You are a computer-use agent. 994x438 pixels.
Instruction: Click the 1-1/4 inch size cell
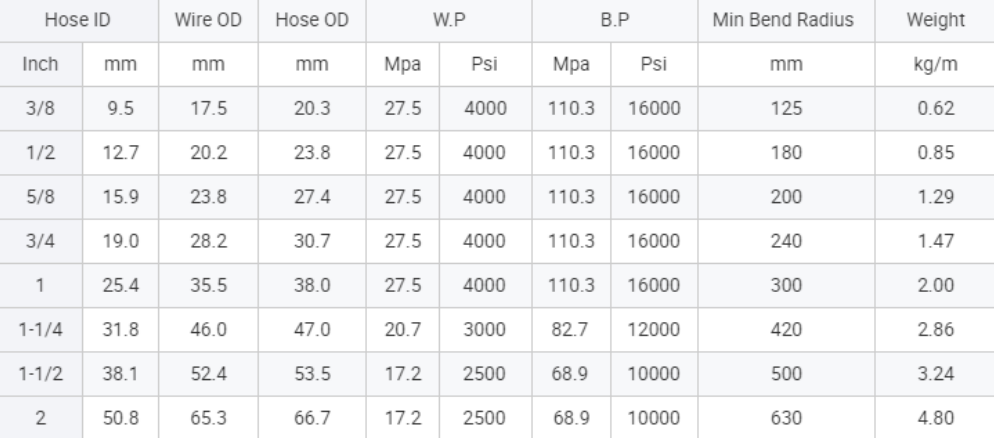pos(41,330)
